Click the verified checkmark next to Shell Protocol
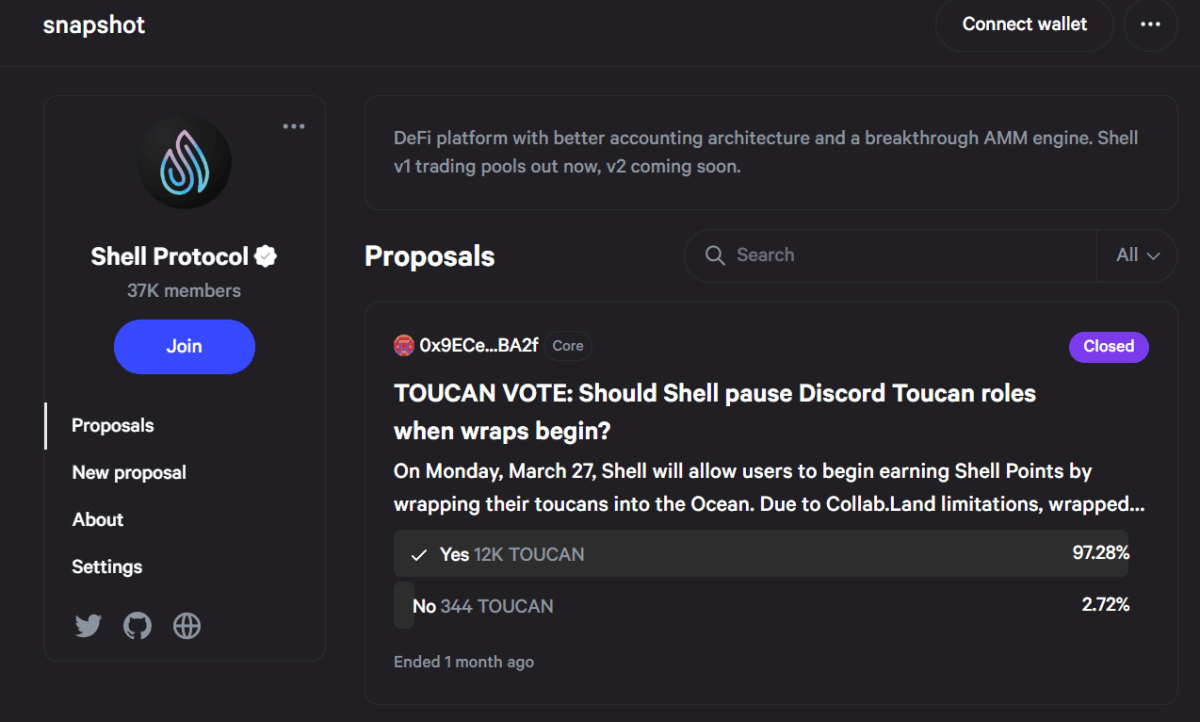Image resolution: width=1200 pixels, height=722 pixels. pyautogui.click(x=264, y=256)
